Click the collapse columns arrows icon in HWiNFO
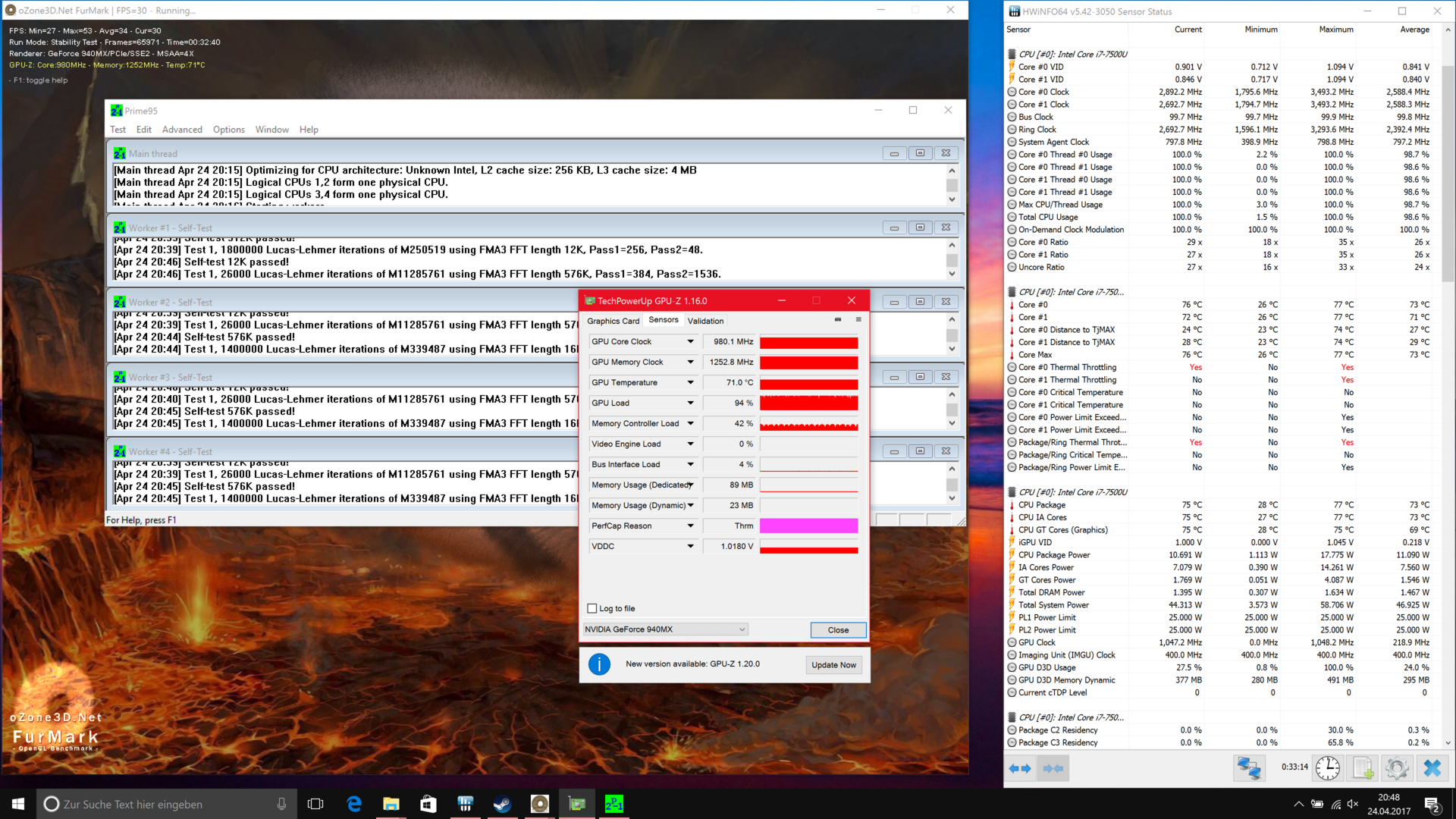 1053,768
